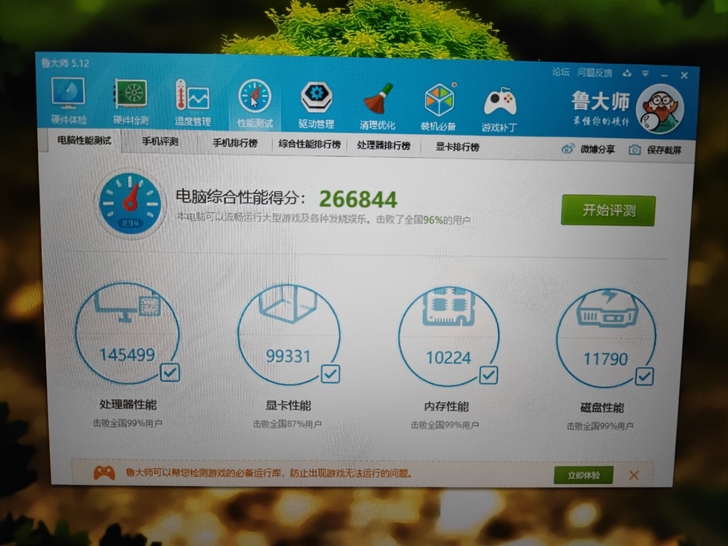The width and height of the screenshot is (728, 546).
Task: Close the 鲁大师 window
Action: [x=684, y=75]
